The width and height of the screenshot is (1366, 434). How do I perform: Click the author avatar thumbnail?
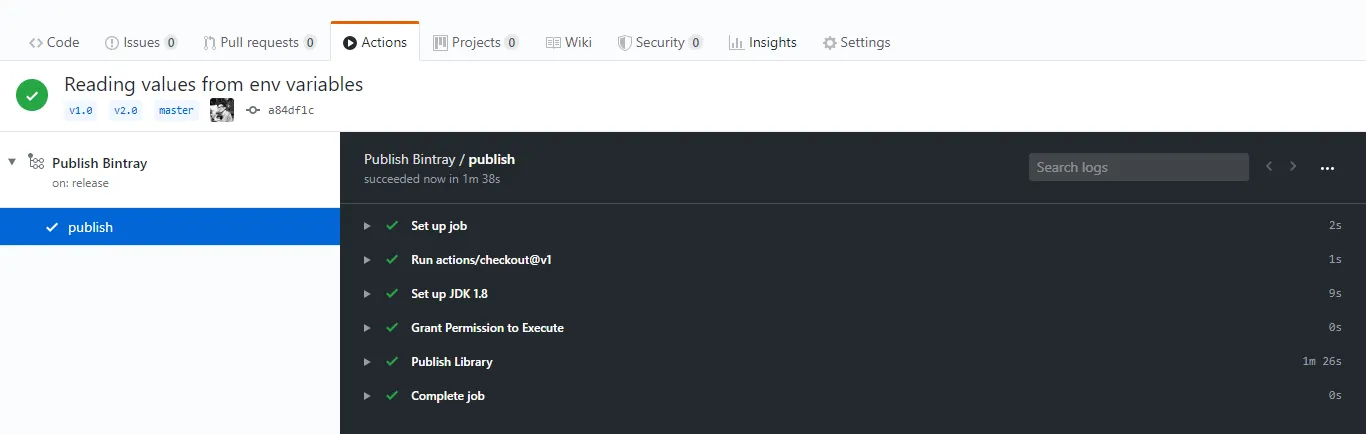pos(222,110)
